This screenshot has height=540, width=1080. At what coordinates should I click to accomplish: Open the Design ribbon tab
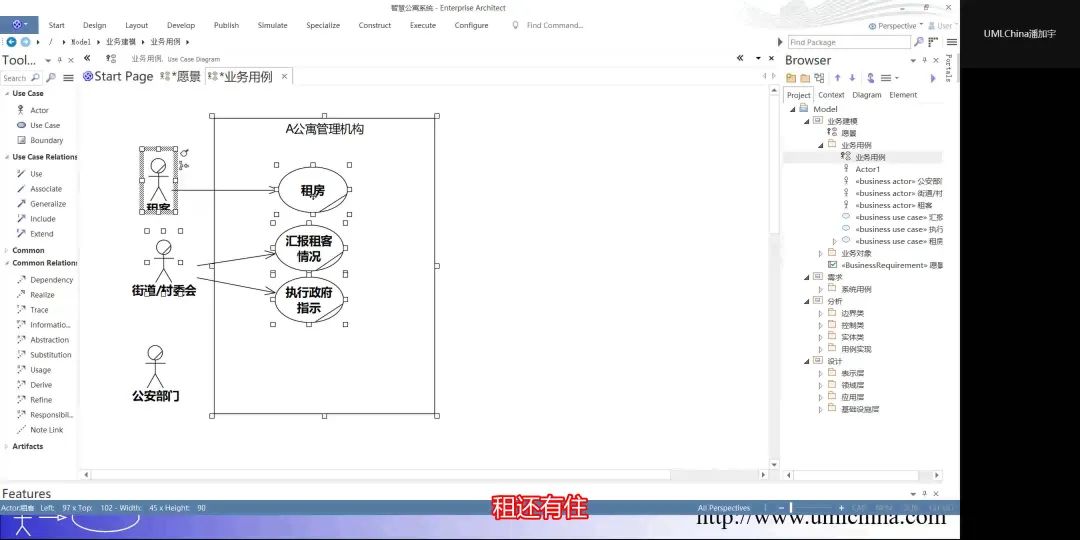pyautogui.click(x=94, y=25)
